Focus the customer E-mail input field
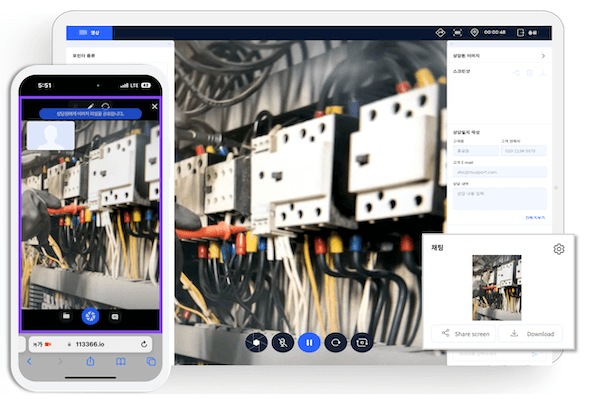 click(x=499, y=172)
